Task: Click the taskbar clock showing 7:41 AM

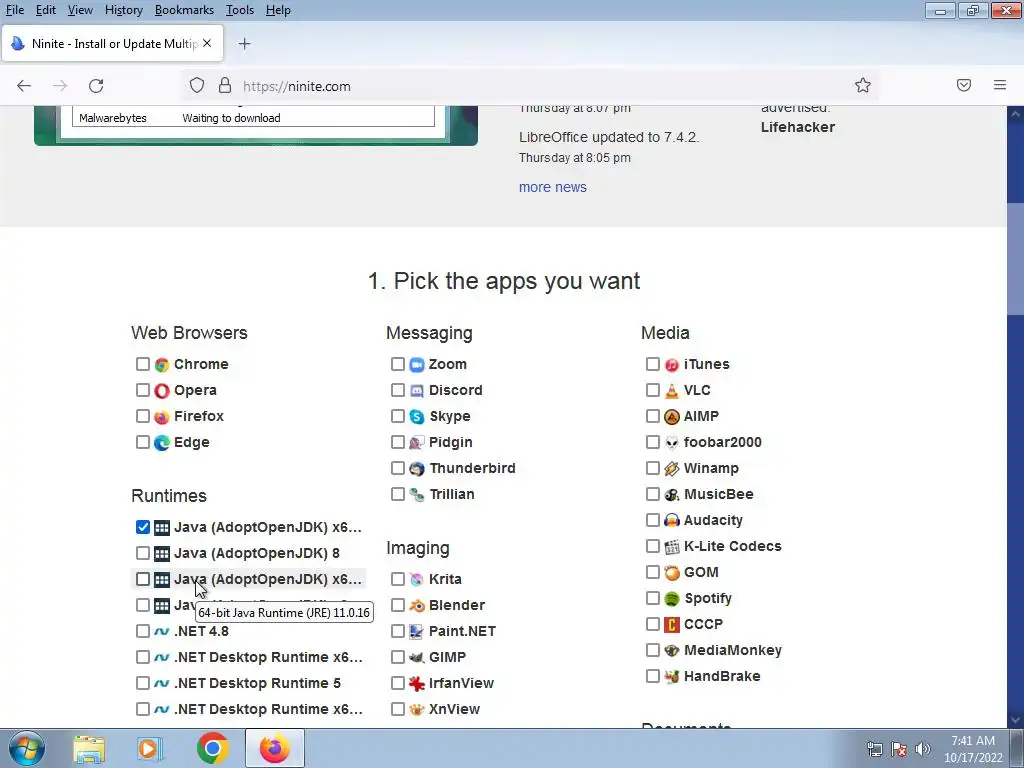Action: click(973, 749)
